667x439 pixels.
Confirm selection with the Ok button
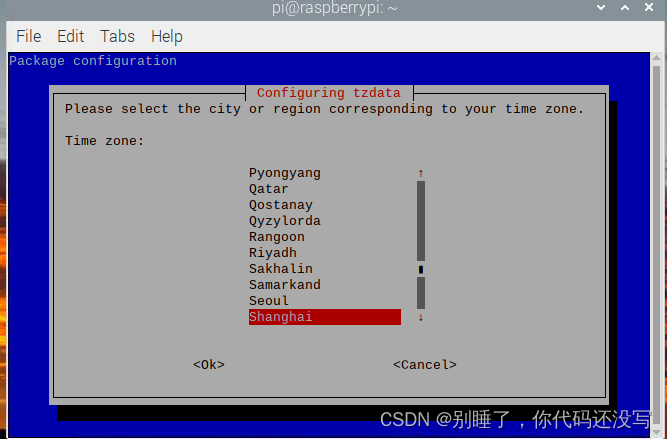pyautogui.click(x=209, y=365)
